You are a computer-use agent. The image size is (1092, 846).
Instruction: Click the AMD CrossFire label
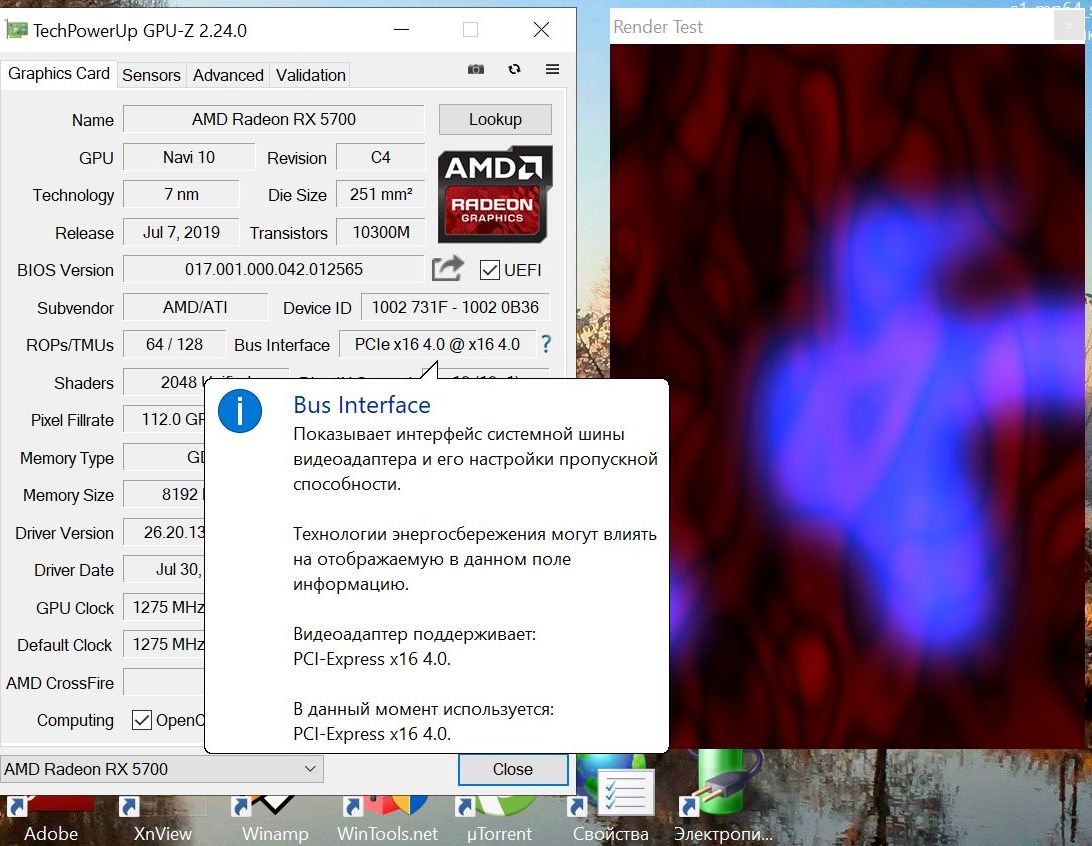[x=60, y=683]
